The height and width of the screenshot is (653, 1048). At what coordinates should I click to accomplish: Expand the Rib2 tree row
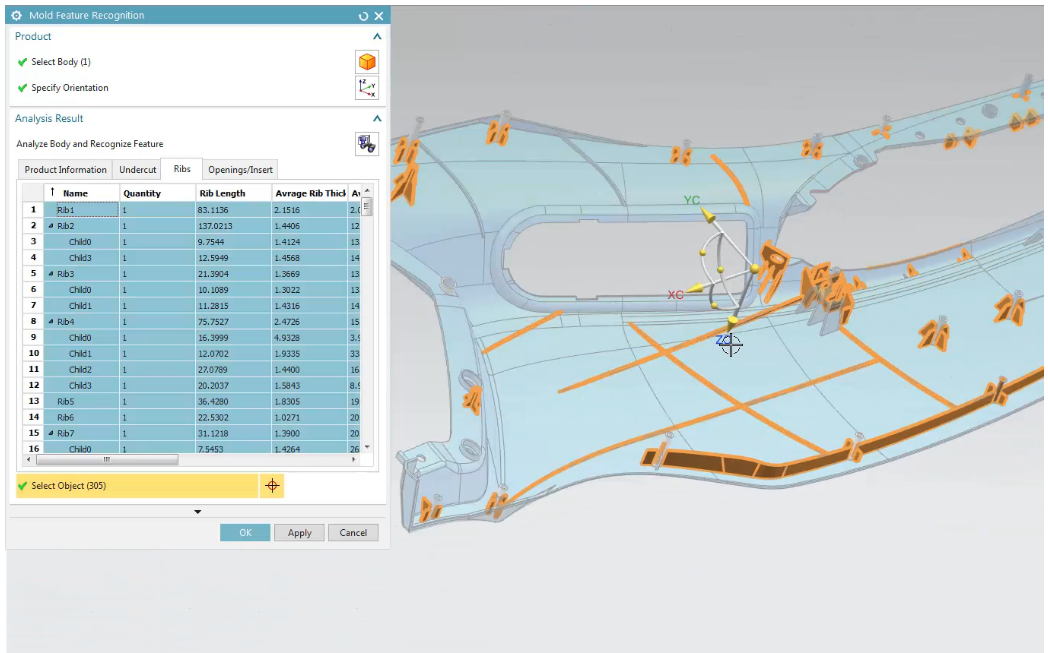50,225
